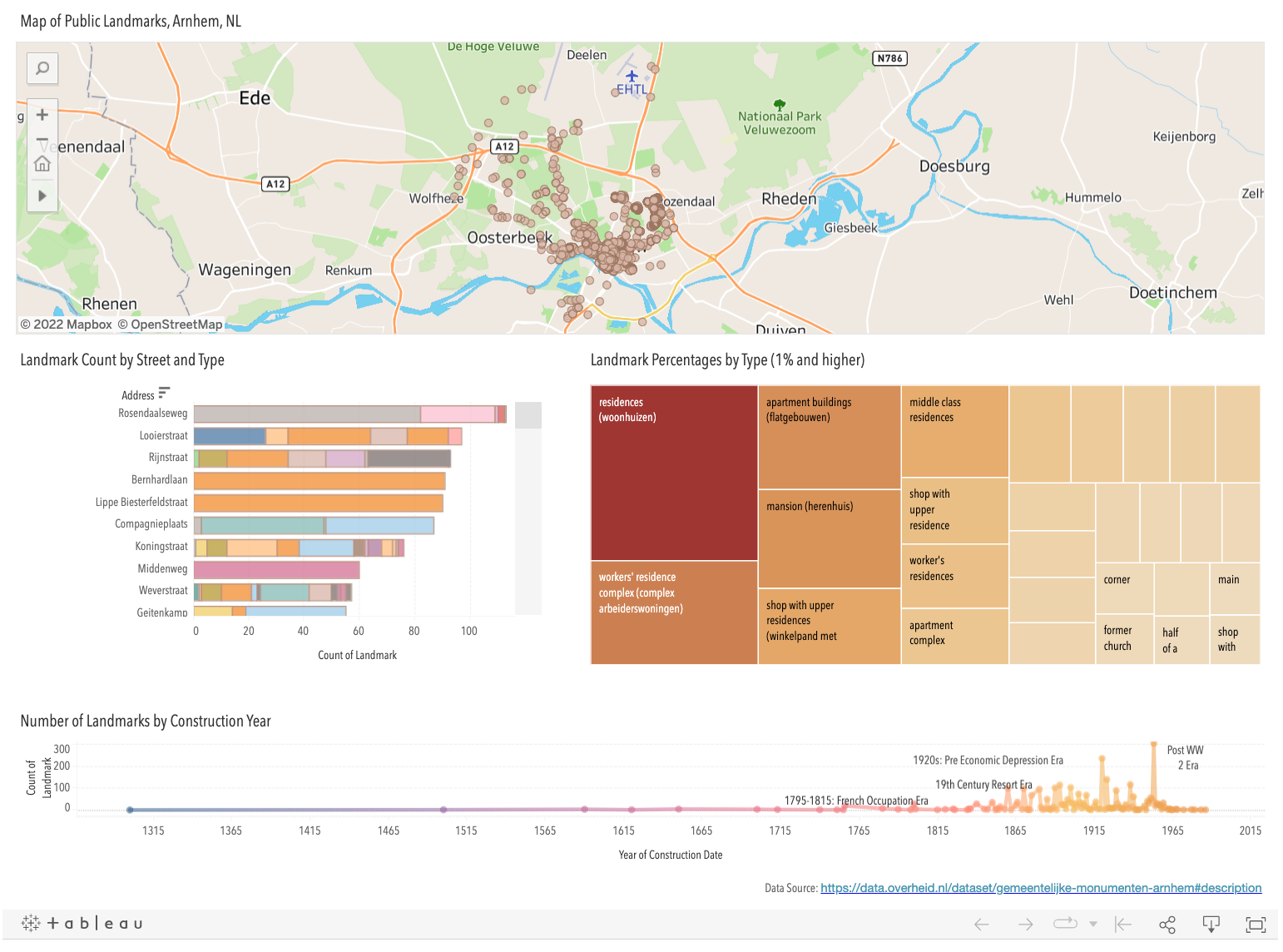The height and width of the screenshot is (952, 1283).
Task: Click the redo arrow in bottom toolbar
Action: click(1026, 924)
